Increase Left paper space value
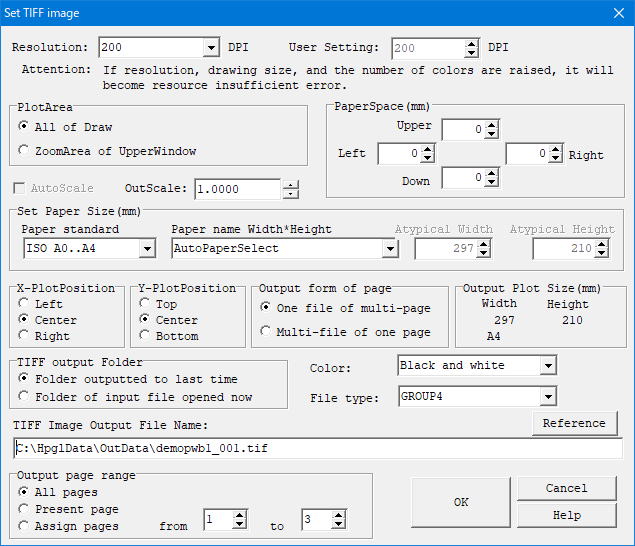This screenshot has width=635, height=546. click(x=427, y=149)
